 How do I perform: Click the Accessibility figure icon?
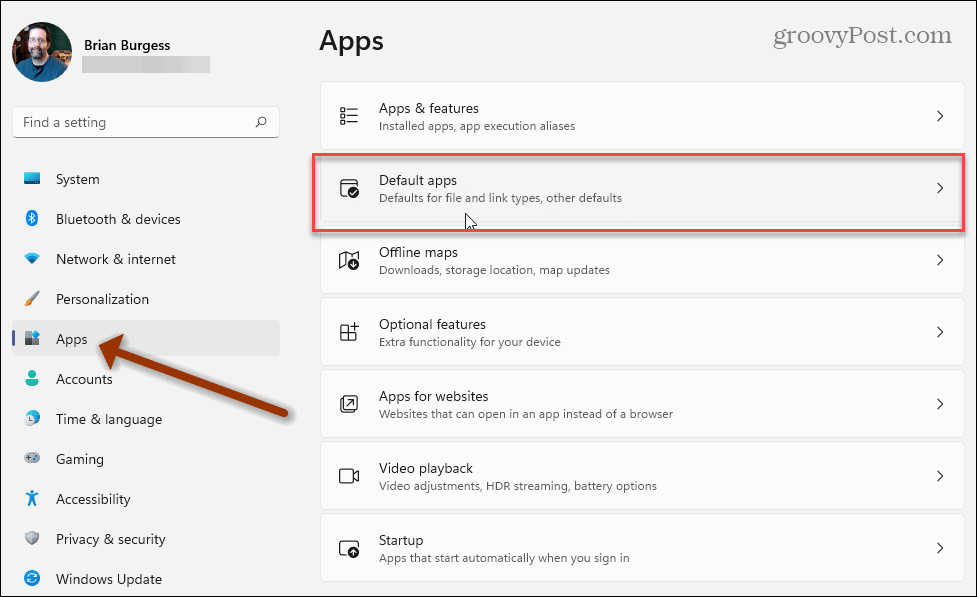pyautogui.click(x=32, y=498)
